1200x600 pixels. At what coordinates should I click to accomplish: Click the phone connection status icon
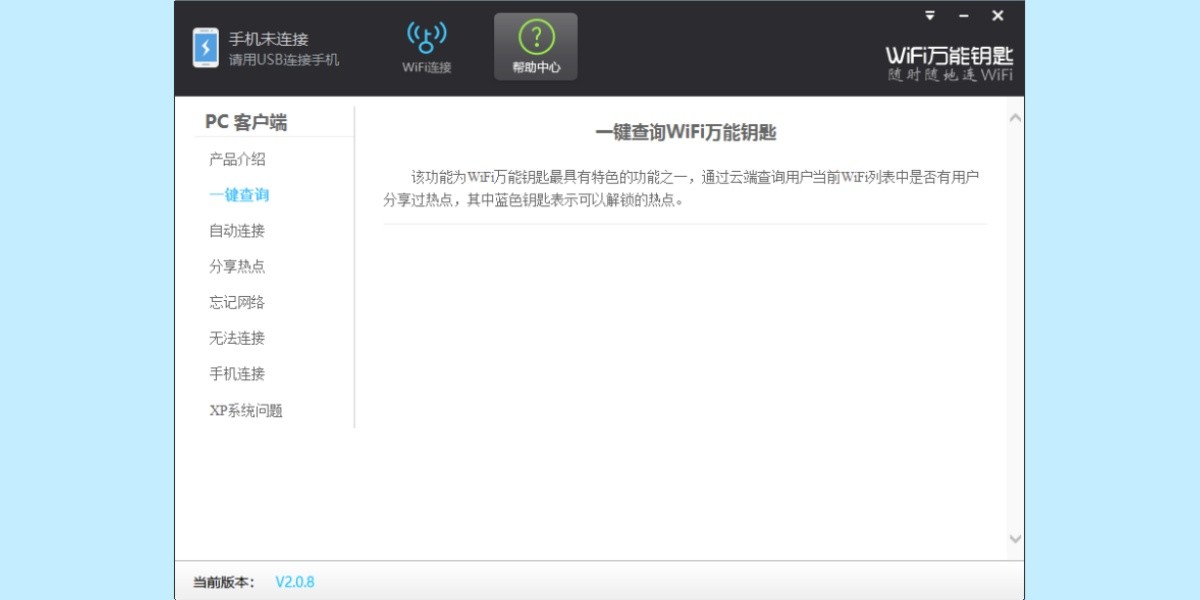[x=206, y=48]
